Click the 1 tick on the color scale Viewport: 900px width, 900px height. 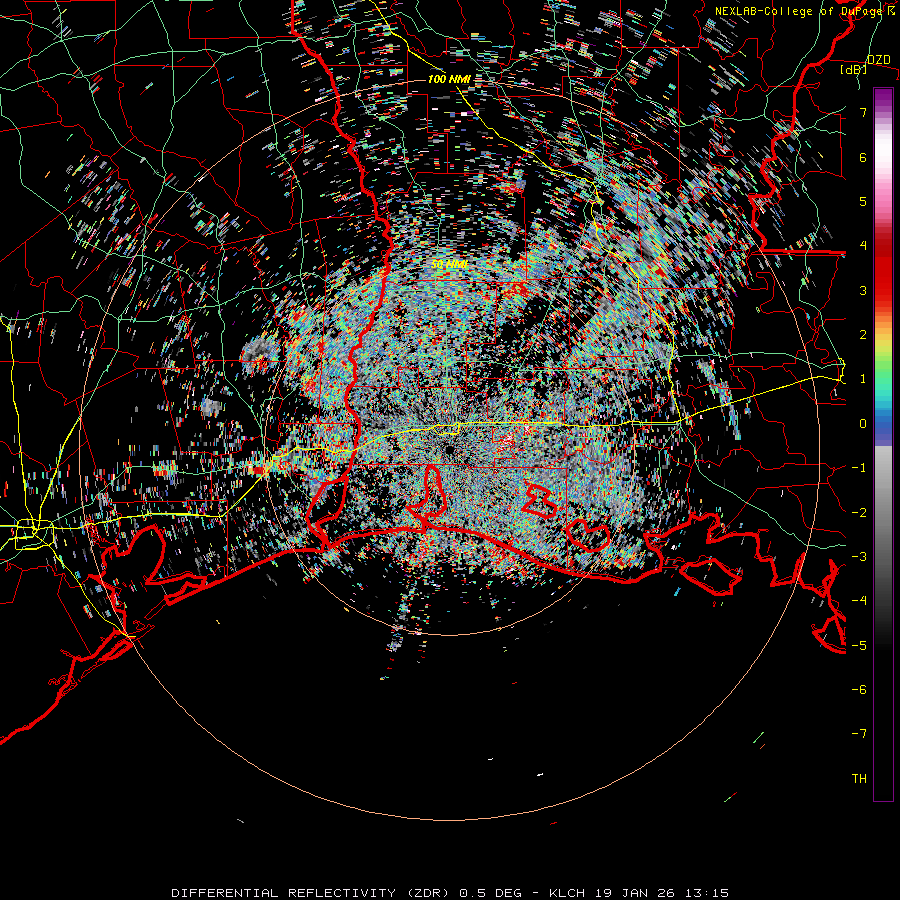point(863,379)
